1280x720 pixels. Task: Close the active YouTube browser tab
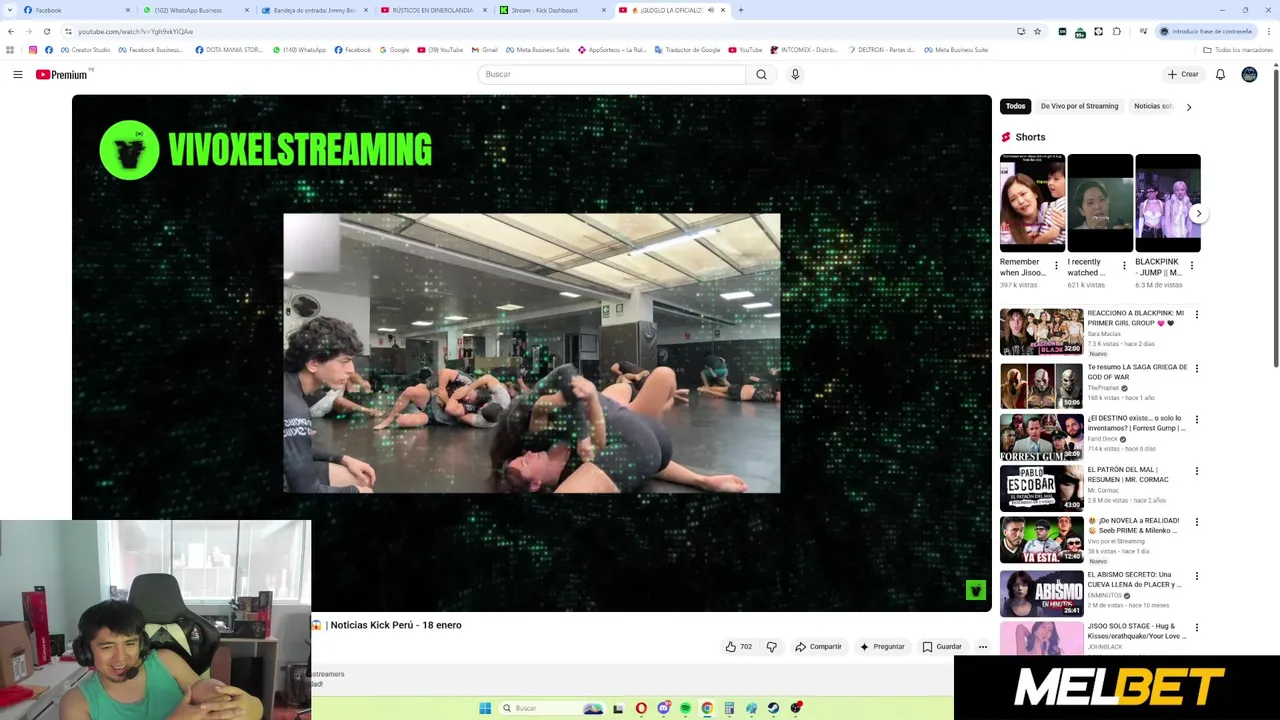click(x=723, y=10)
